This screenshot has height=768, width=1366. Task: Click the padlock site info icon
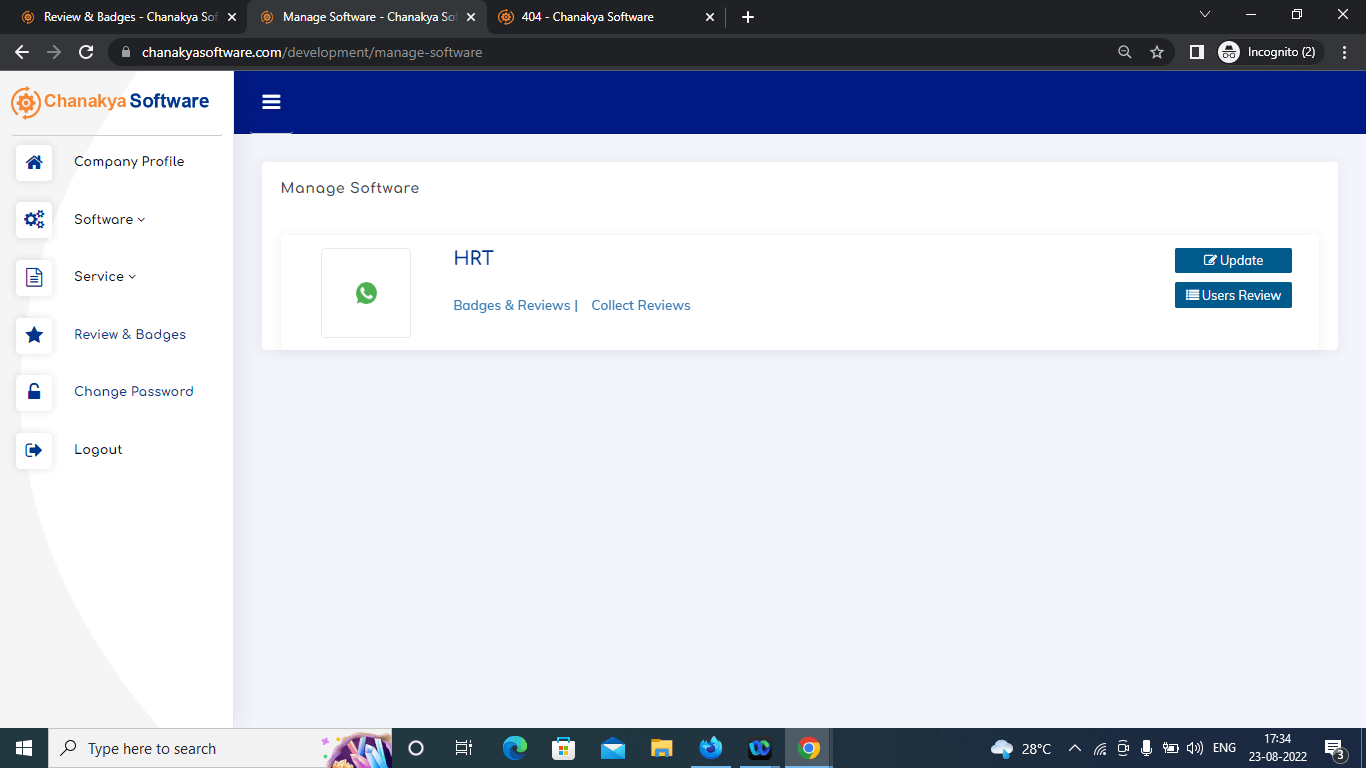(125, 52)
